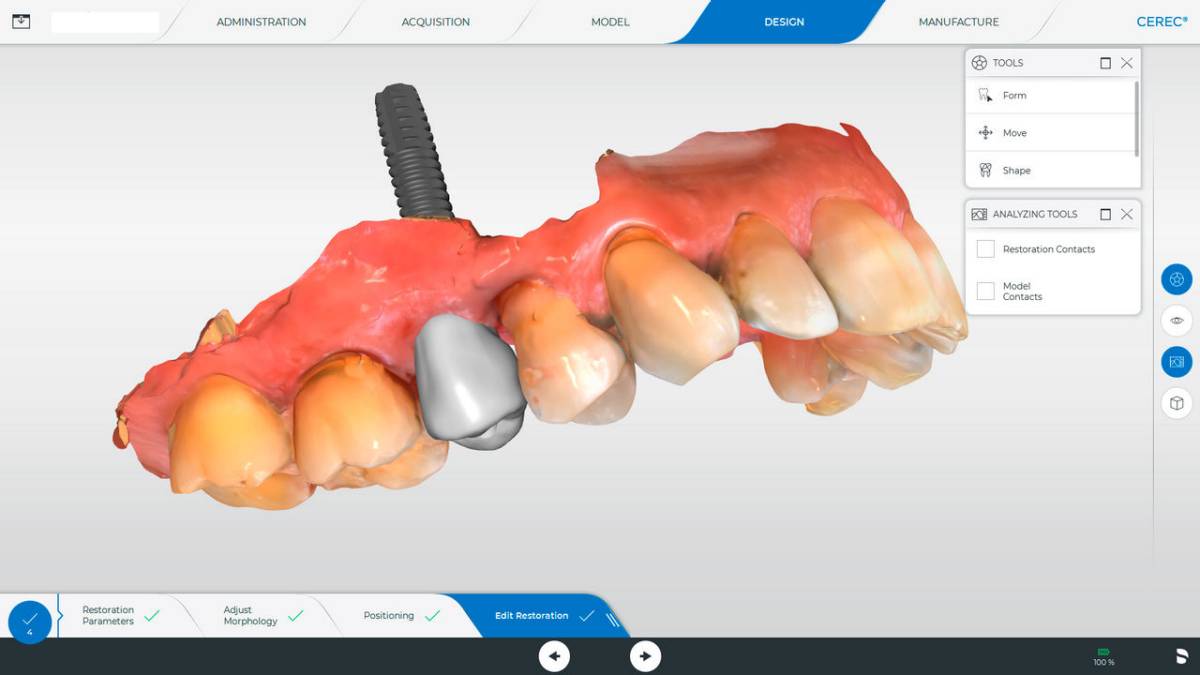The image size is (1200, 675).
Task: Select the Move tool
Action: [1014, 133]
